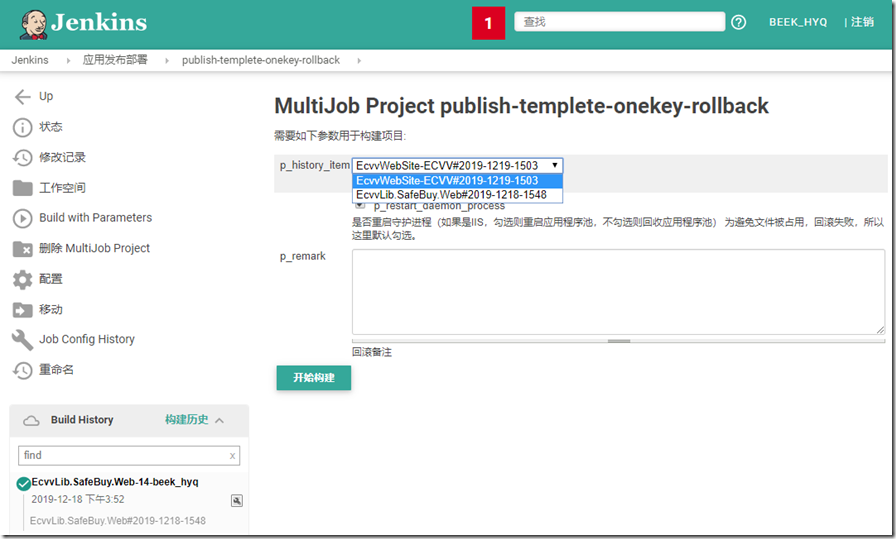Click the textarea resize bar handle
896x539 pixels.
619,341
